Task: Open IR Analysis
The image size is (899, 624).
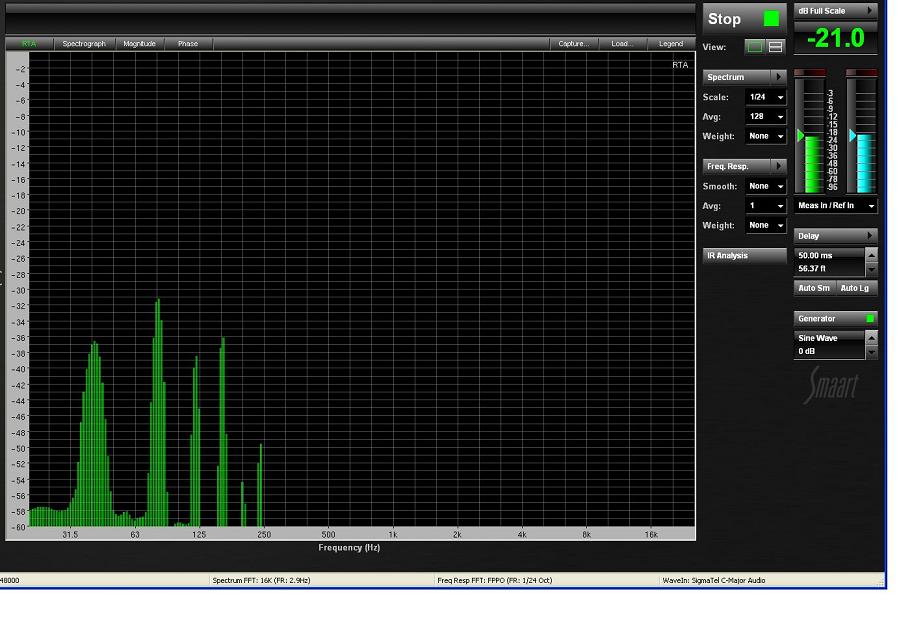Action: point(745,255)
